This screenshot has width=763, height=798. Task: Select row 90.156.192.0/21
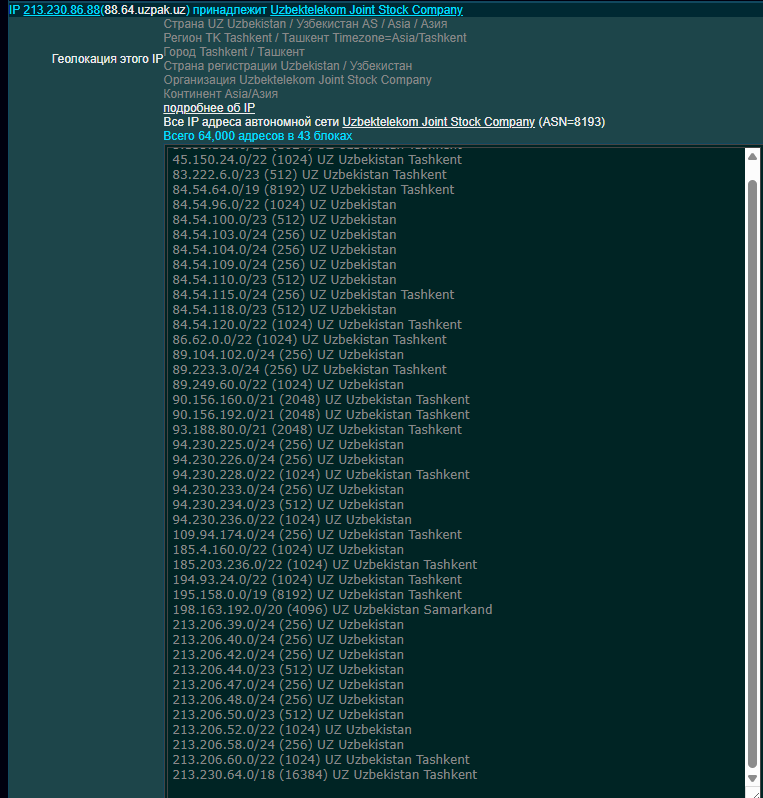click(x=321, y=415)
